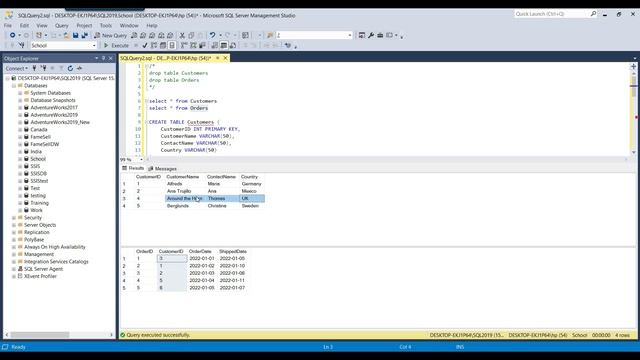Click Connect Object Explorer plug icon
The width and height of the screenshot is (640, 360).
pos(34,68)
